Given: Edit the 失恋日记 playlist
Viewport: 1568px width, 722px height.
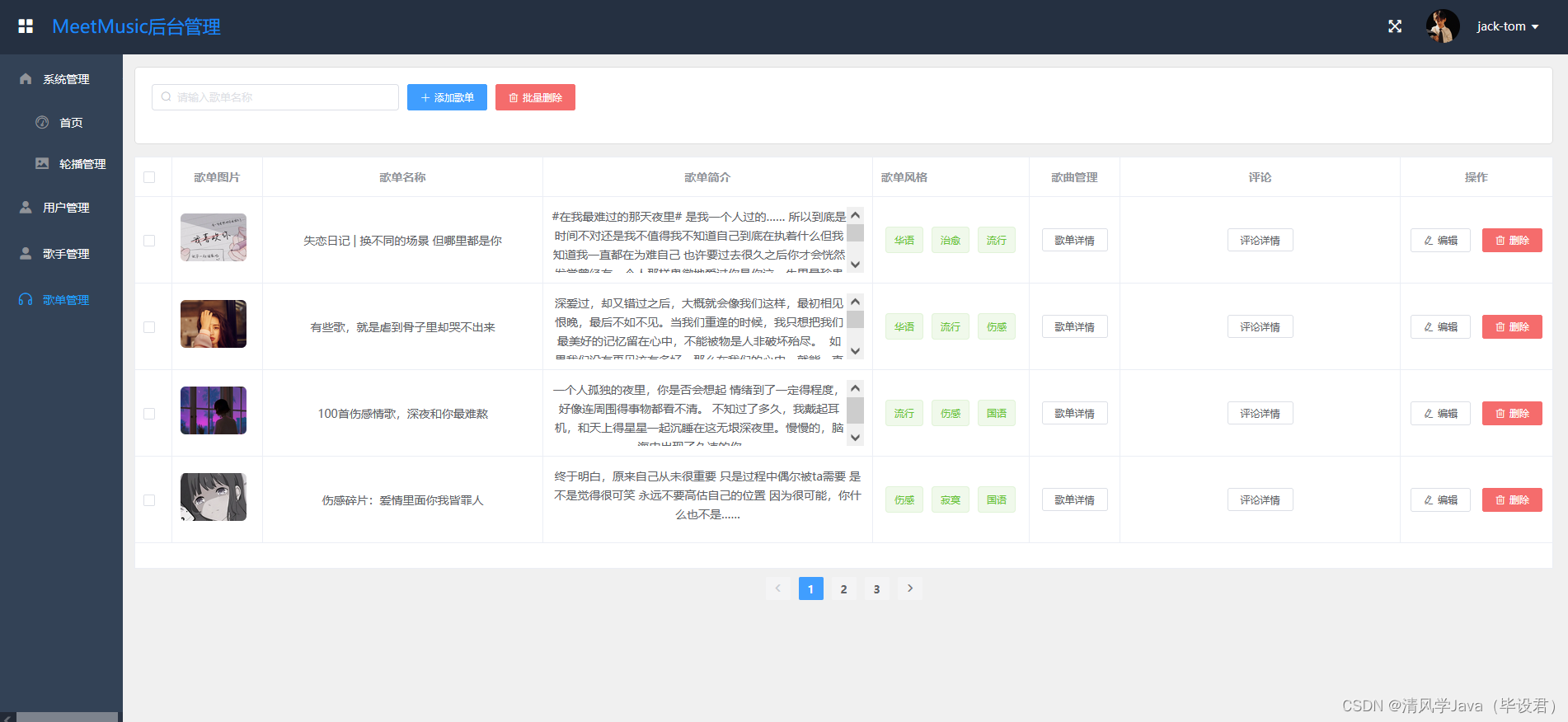Looking at the screenshot, I should point(1440,240).
